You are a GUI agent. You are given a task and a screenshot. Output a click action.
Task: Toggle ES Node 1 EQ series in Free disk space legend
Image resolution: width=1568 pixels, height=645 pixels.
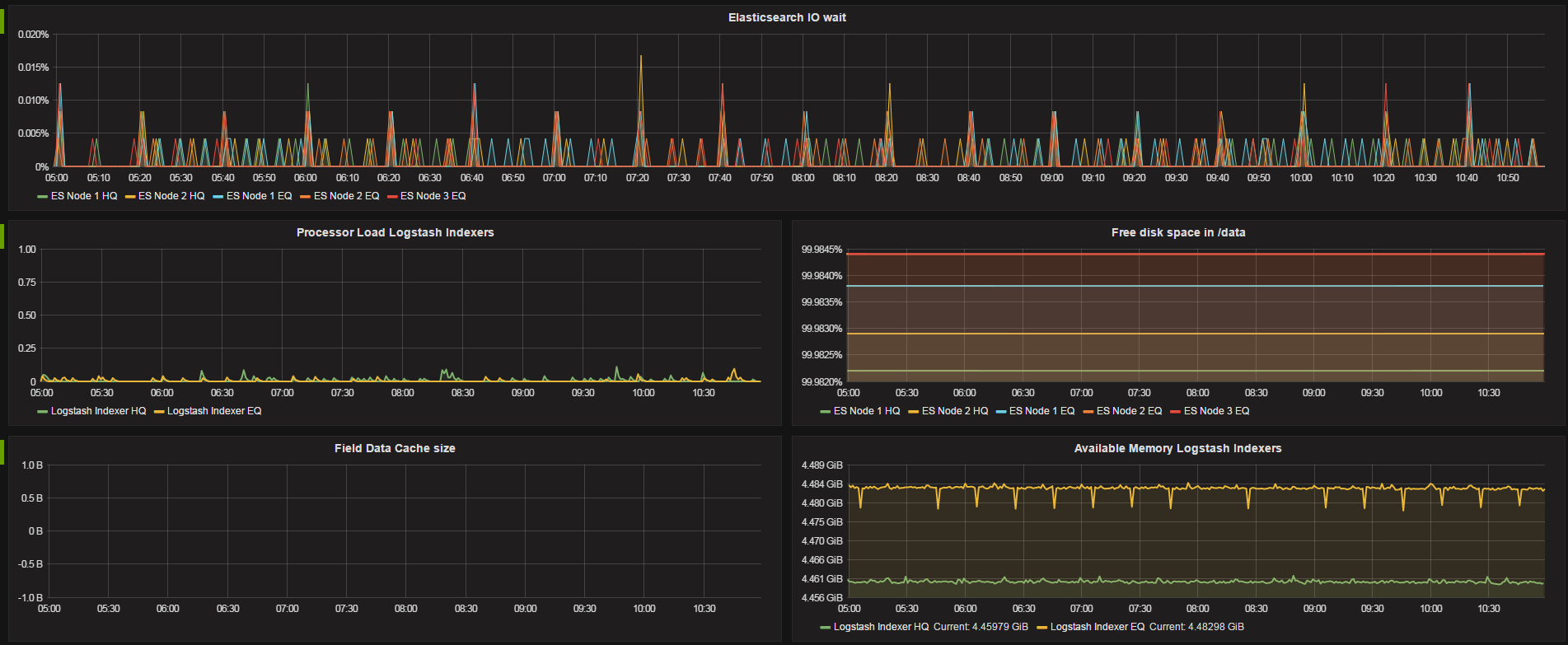coord(1042,411)
